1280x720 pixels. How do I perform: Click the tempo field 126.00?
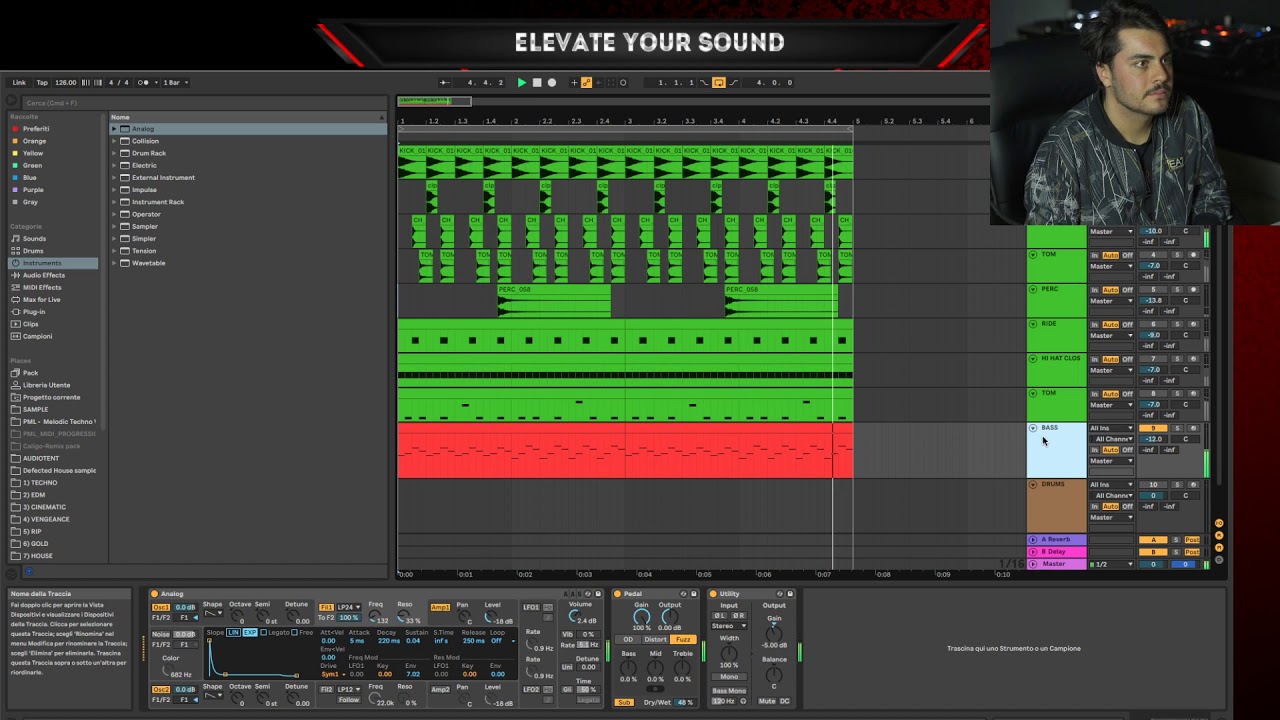point(65,82)
